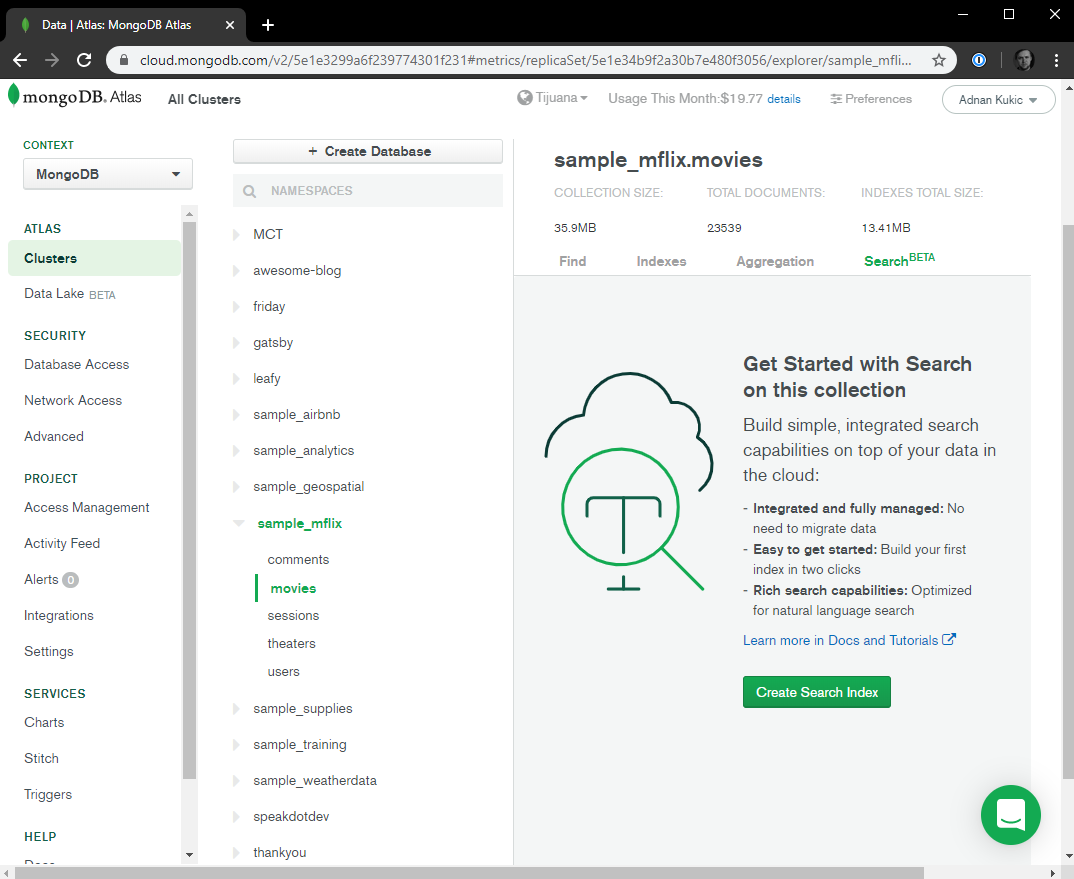
Task: Open Data Lake BETA
Action: click(x=70, y=294)
